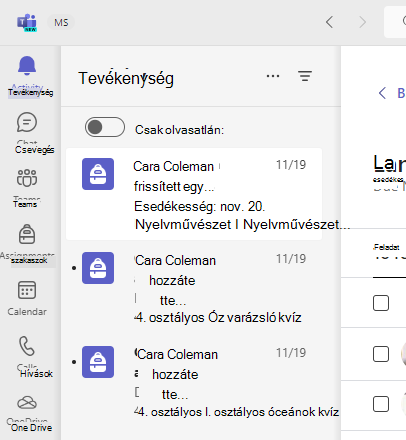Go back with the left arrow
The image size is (406, 440).
click(x=329, y=22)
